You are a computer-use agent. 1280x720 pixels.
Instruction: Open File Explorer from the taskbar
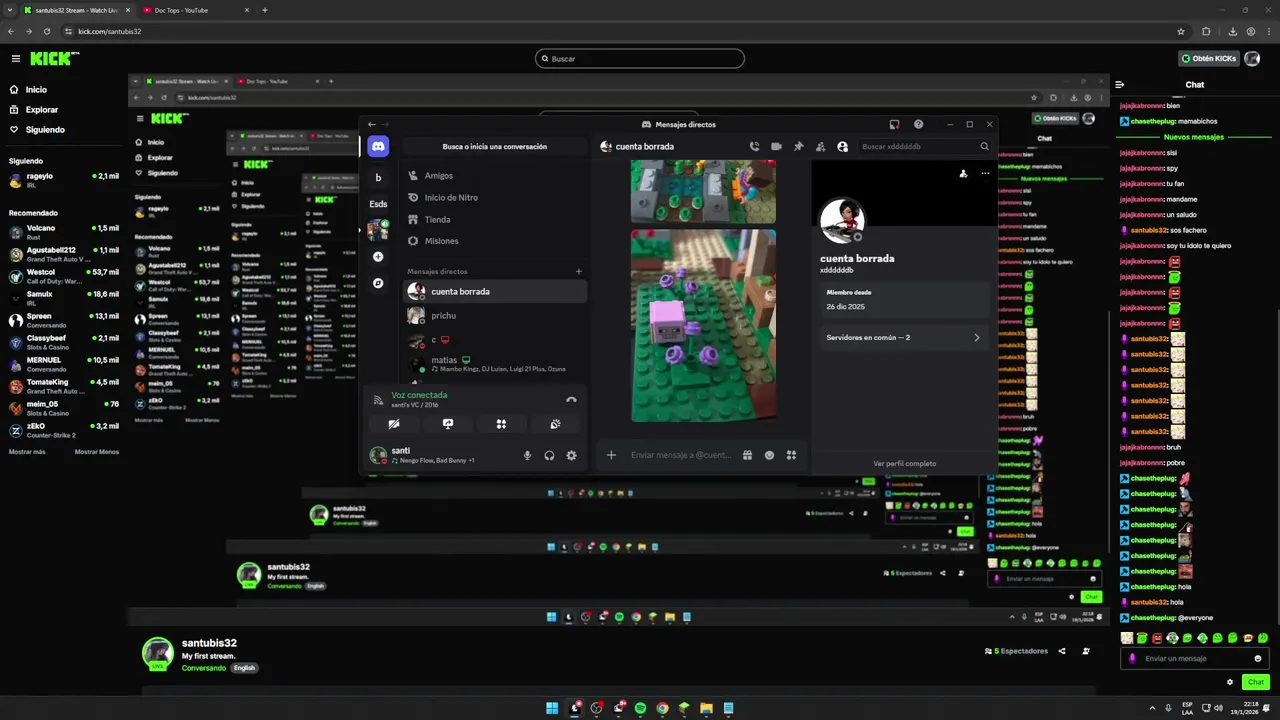706,708
